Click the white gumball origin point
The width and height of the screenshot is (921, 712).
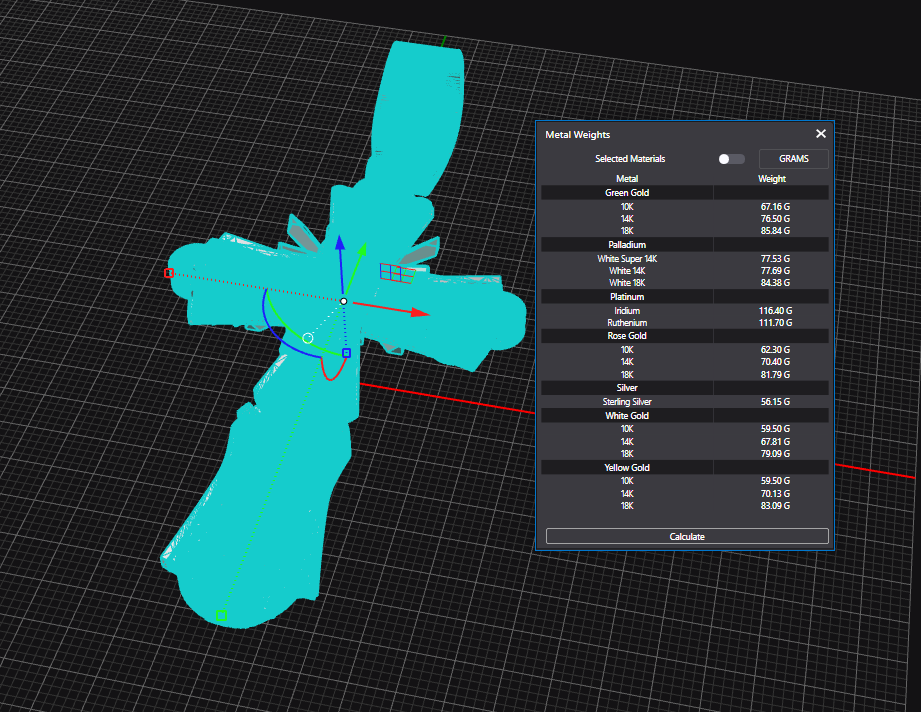343,301
